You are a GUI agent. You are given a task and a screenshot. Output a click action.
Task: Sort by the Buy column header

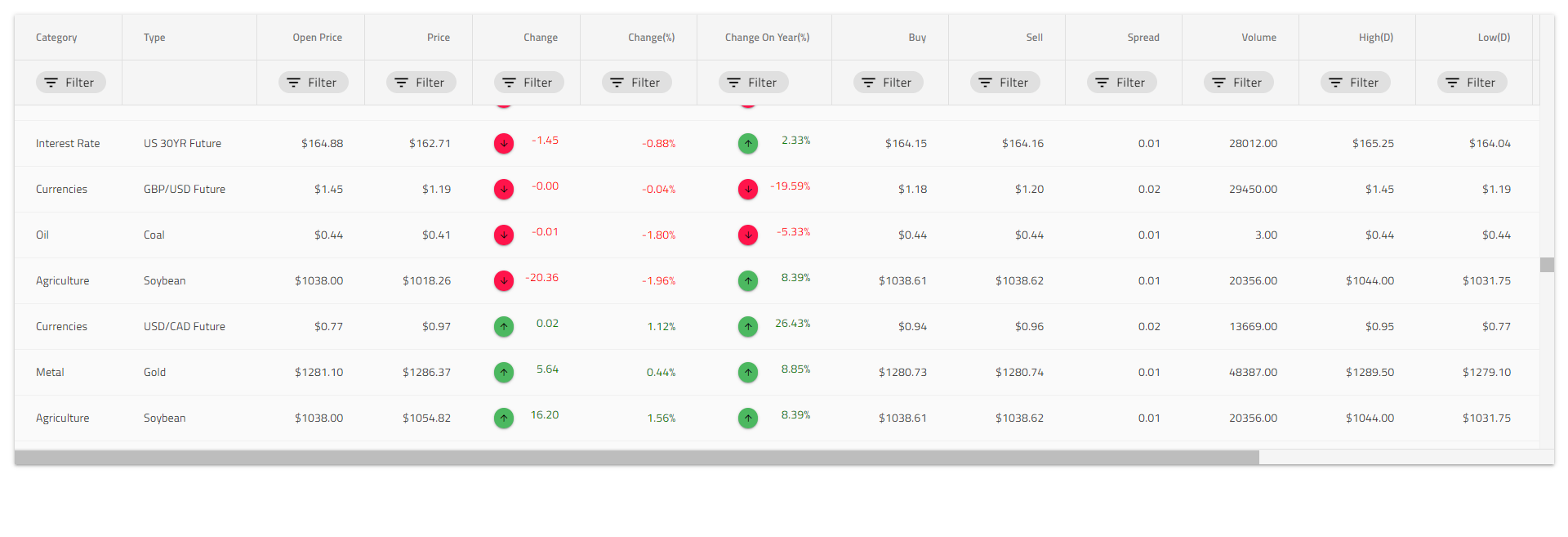[917, 38]
